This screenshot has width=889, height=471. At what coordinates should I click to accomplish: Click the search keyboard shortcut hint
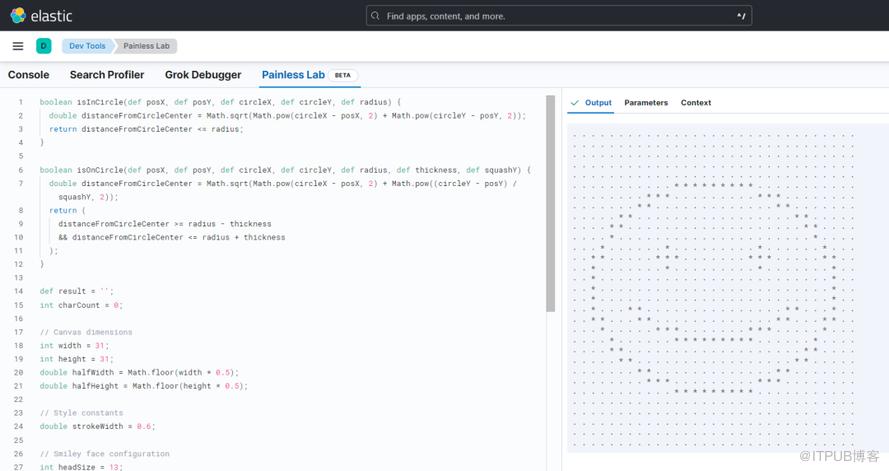pos(741,16)
